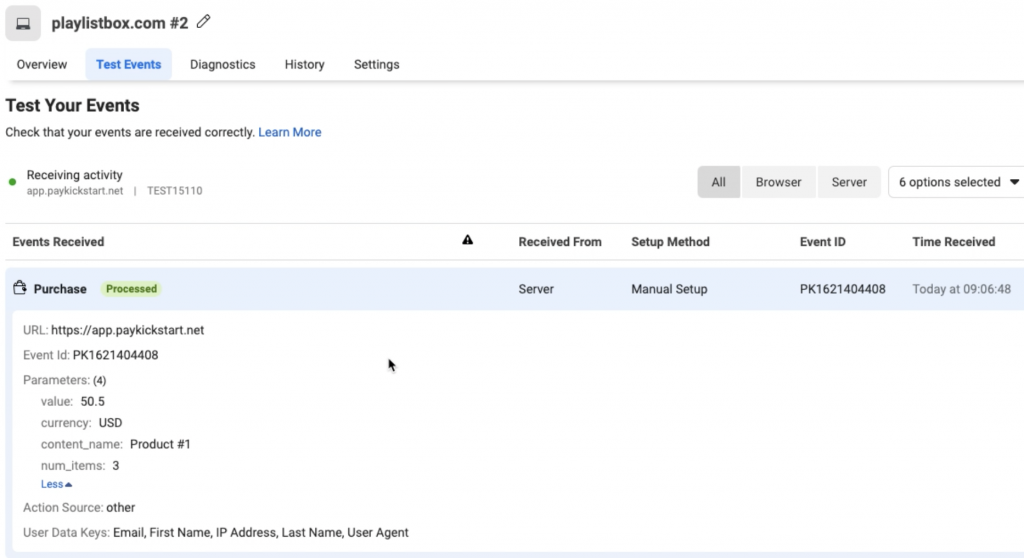The height and width of the screenshot is (558, 1024).
Task: Switch to the Diagnostics tab
Action: [x=222, y=65]
